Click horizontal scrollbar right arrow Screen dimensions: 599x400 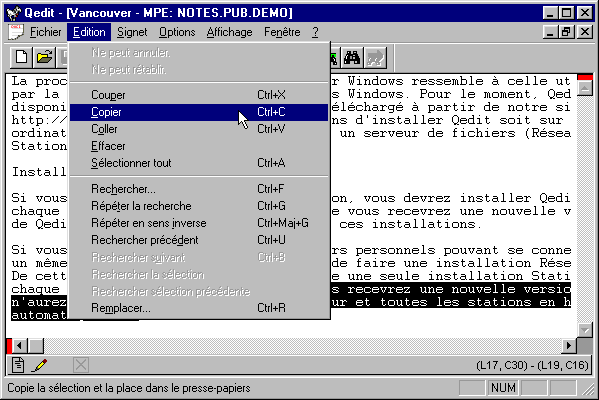(x=569, y=346)
